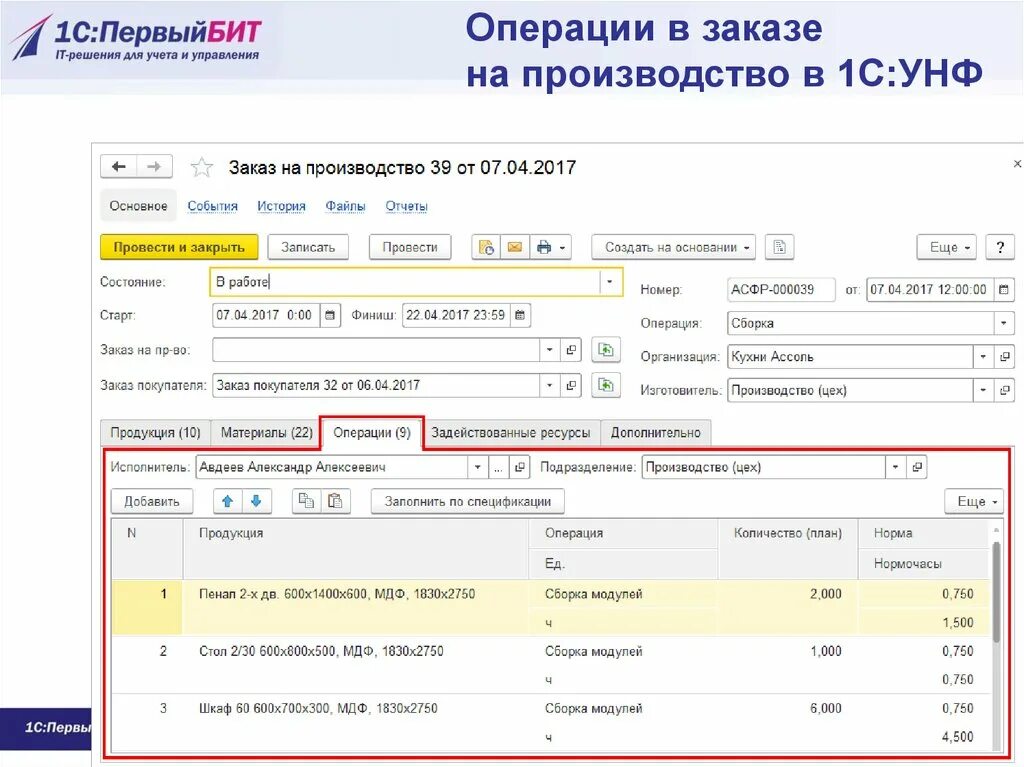The image size is (1024, 767).
Task: Add the document to favorites with the star
Action: coord(202,168)
